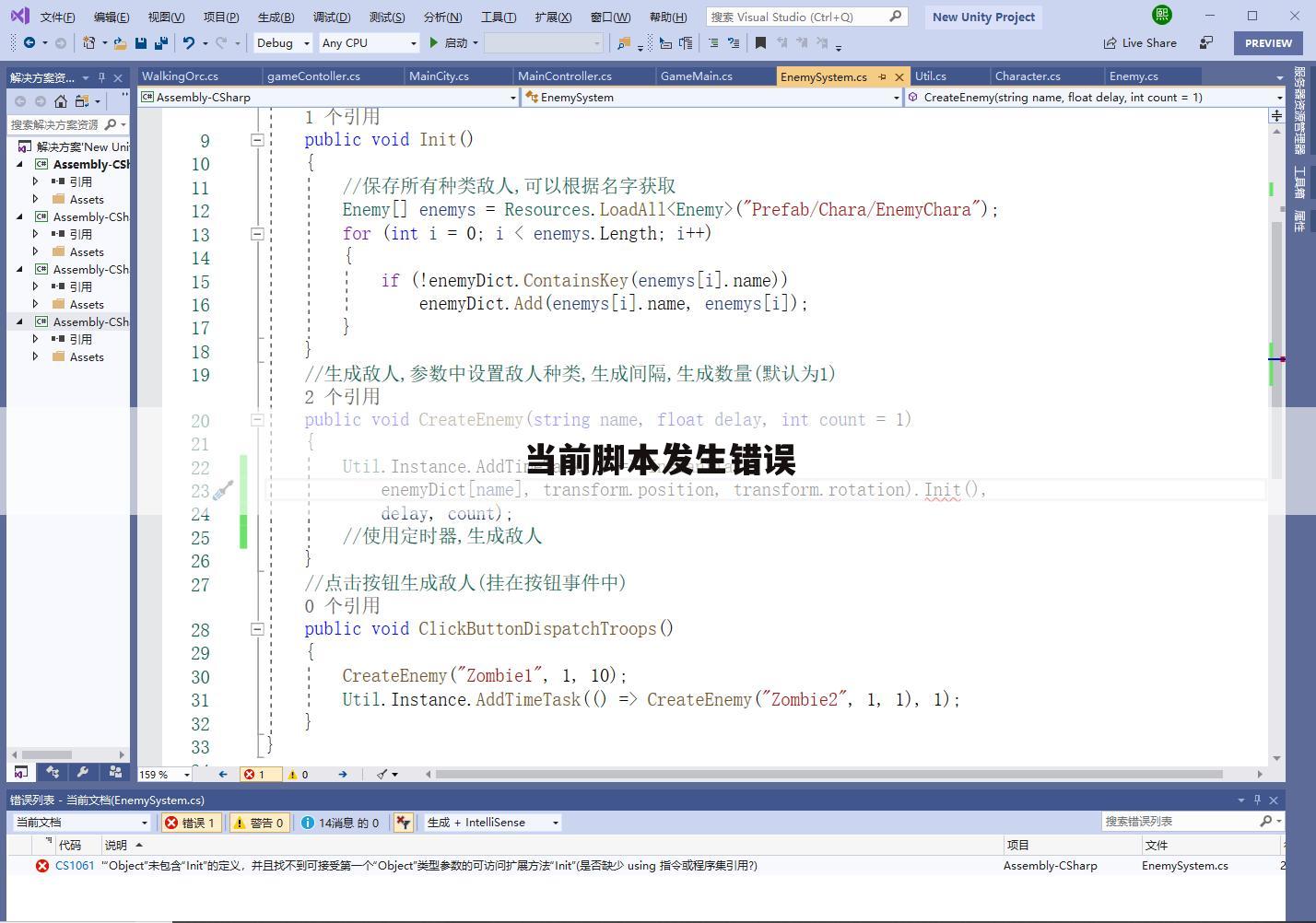1316x923 pixels.
Task: Open the 159 % zoom level dropdown
Action: pos(165,775)
